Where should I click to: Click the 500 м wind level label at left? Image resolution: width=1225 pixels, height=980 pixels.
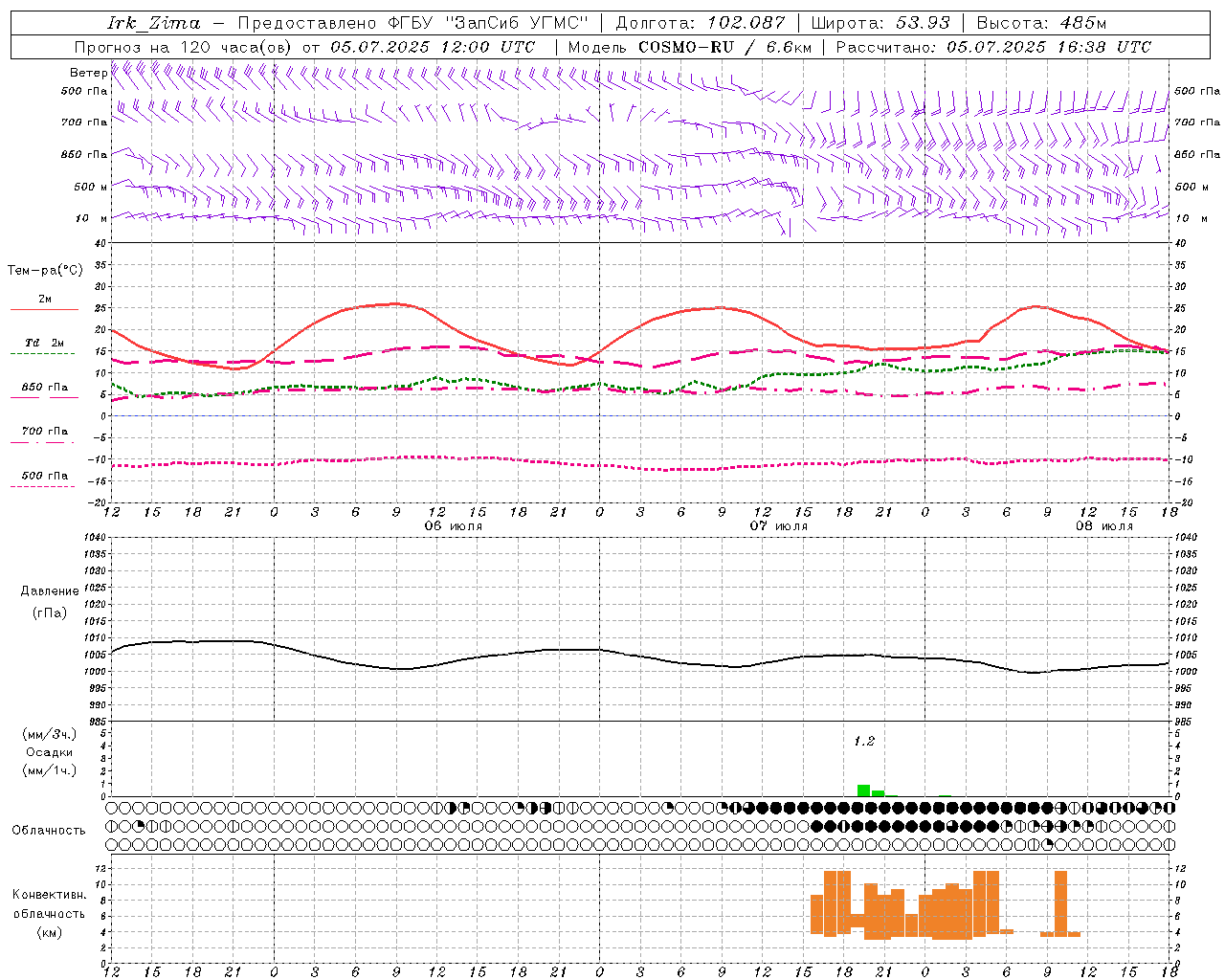90,187
